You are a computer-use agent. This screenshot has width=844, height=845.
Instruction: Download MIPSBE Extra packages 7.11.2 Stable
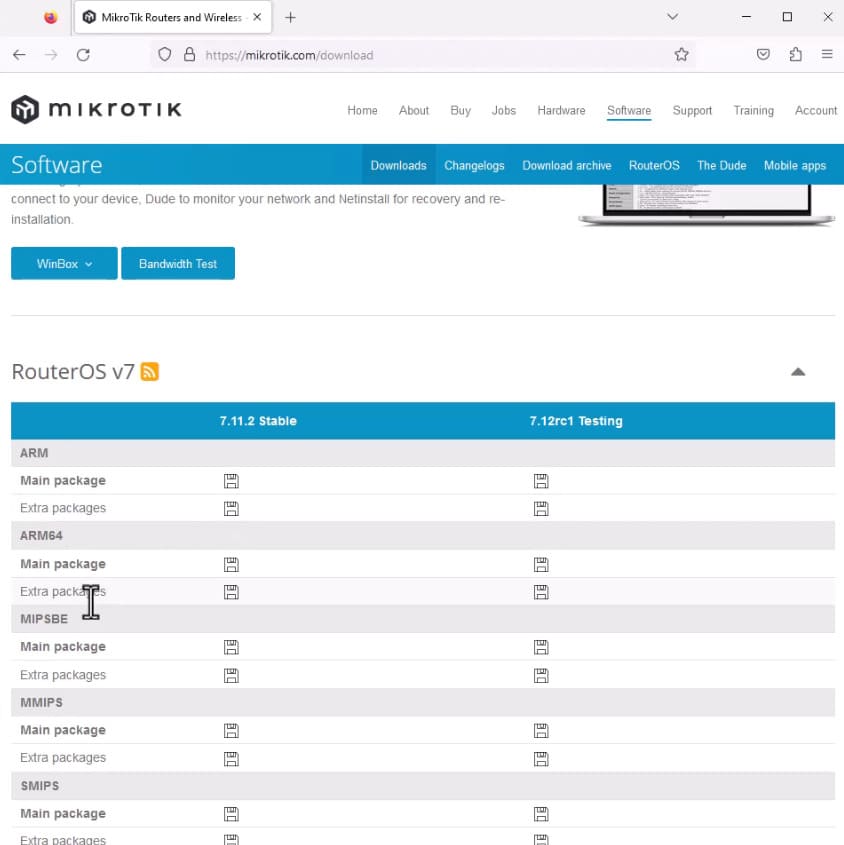click(x=231, y=675)
